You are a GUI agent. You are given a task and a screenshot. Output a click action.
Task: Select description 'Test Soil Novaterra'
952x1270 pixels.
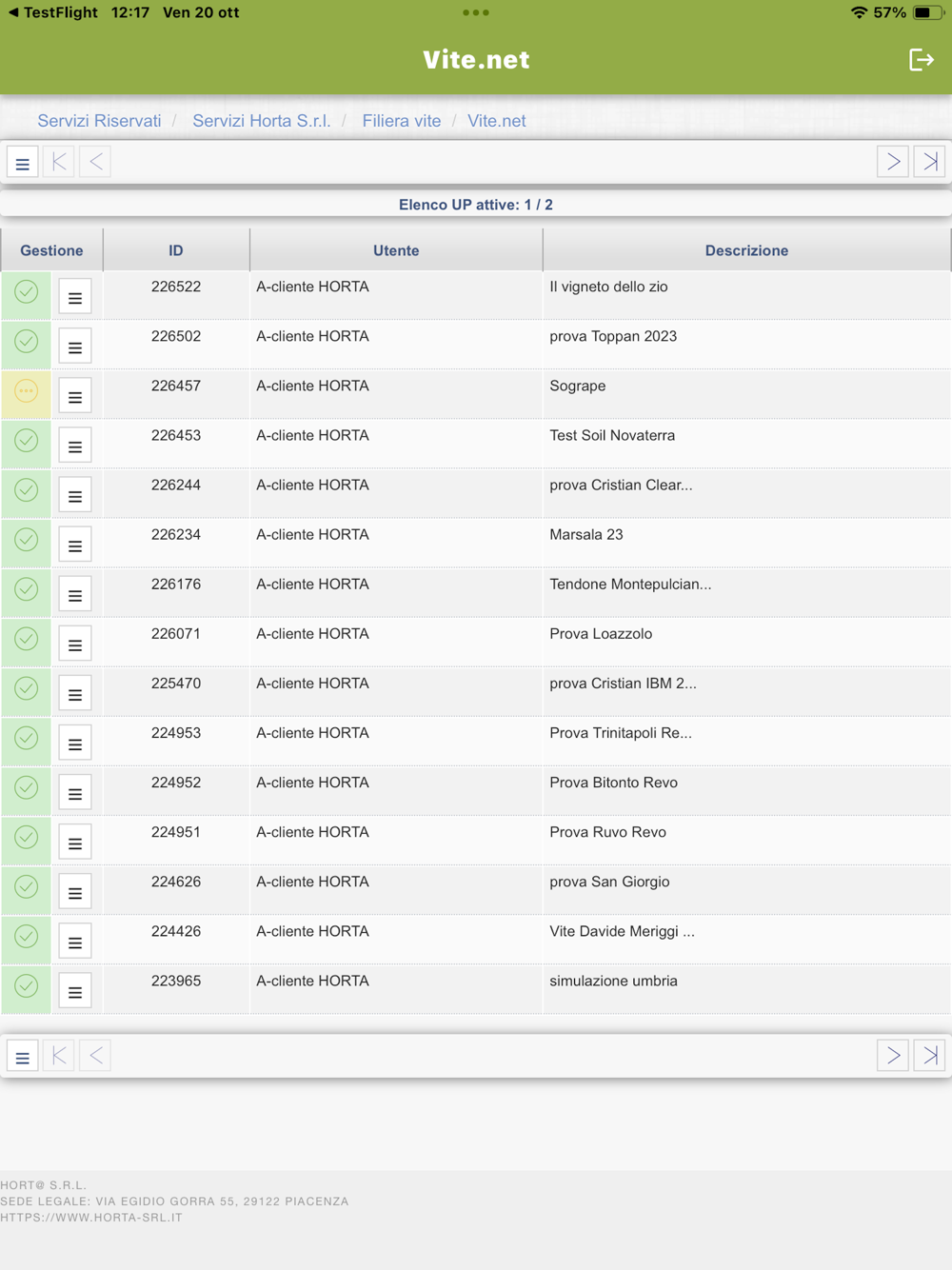click(612, 435)
